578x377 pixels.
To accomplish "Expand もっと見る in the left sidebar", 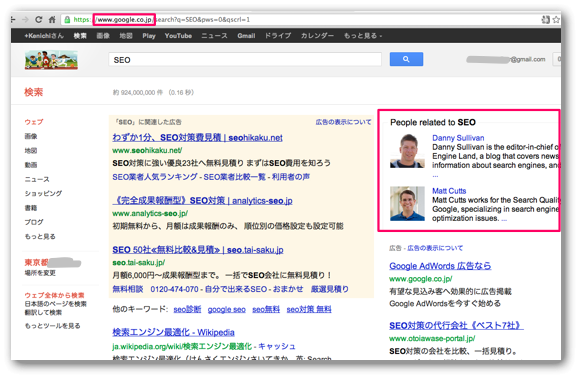I will [40, 236].
